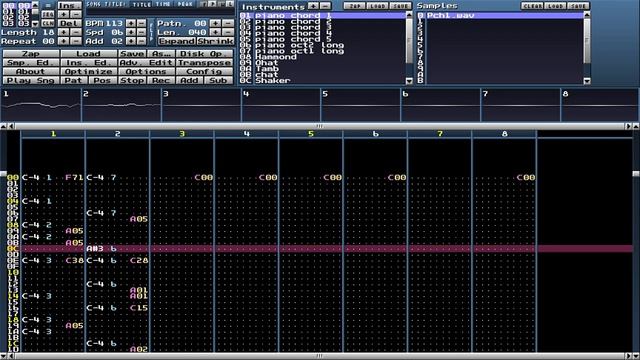Click Instruments list scroll-up arrow
Image resolution: width=640 pixels, height=360 pixels.
point(409,15)
